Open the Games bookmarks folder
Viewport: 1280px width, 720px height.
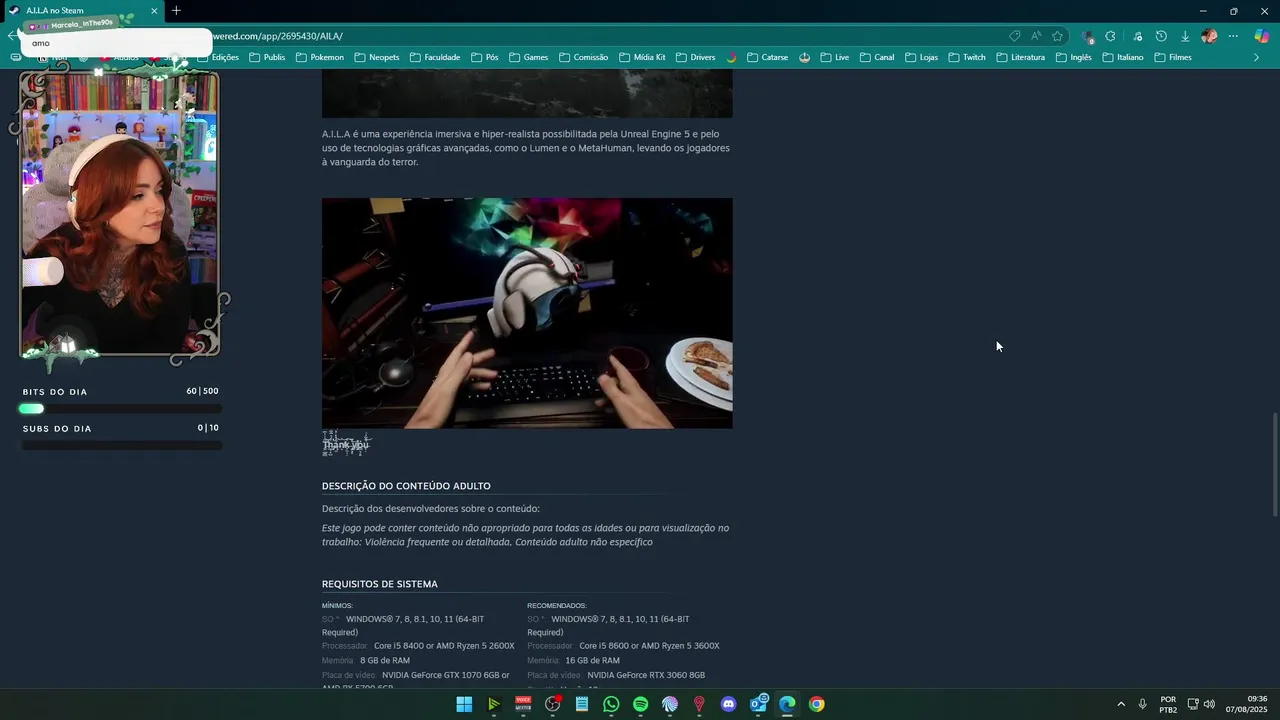pyautogui.click(x=528, y=57)
